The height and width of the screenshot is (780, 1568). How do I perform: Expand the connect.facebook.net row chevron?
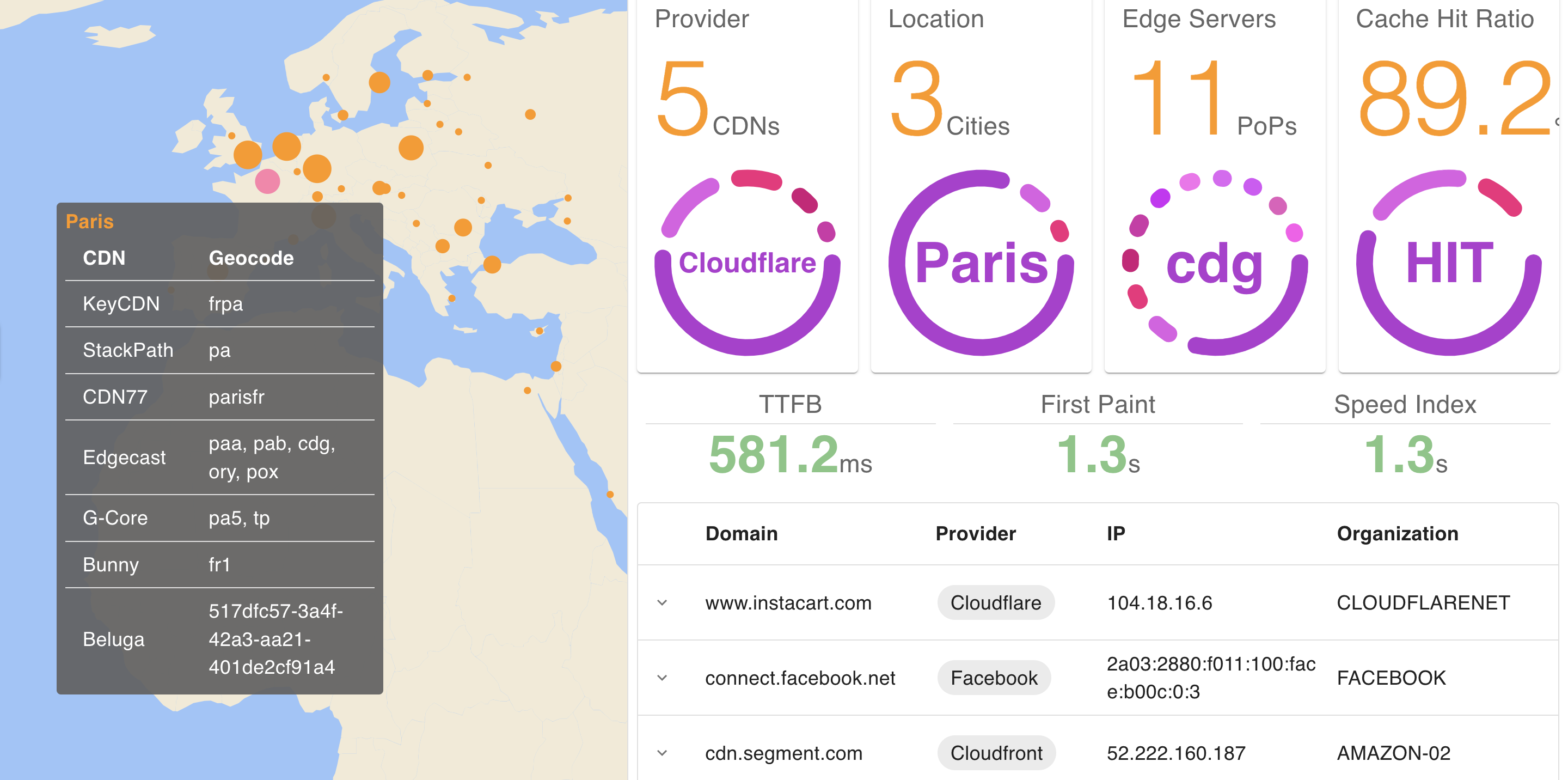click(662, 678)
